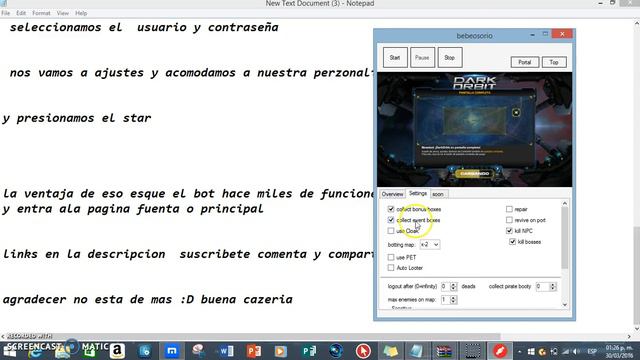
Task: Open the network signal tray icon
Action: tap(565, 351)
